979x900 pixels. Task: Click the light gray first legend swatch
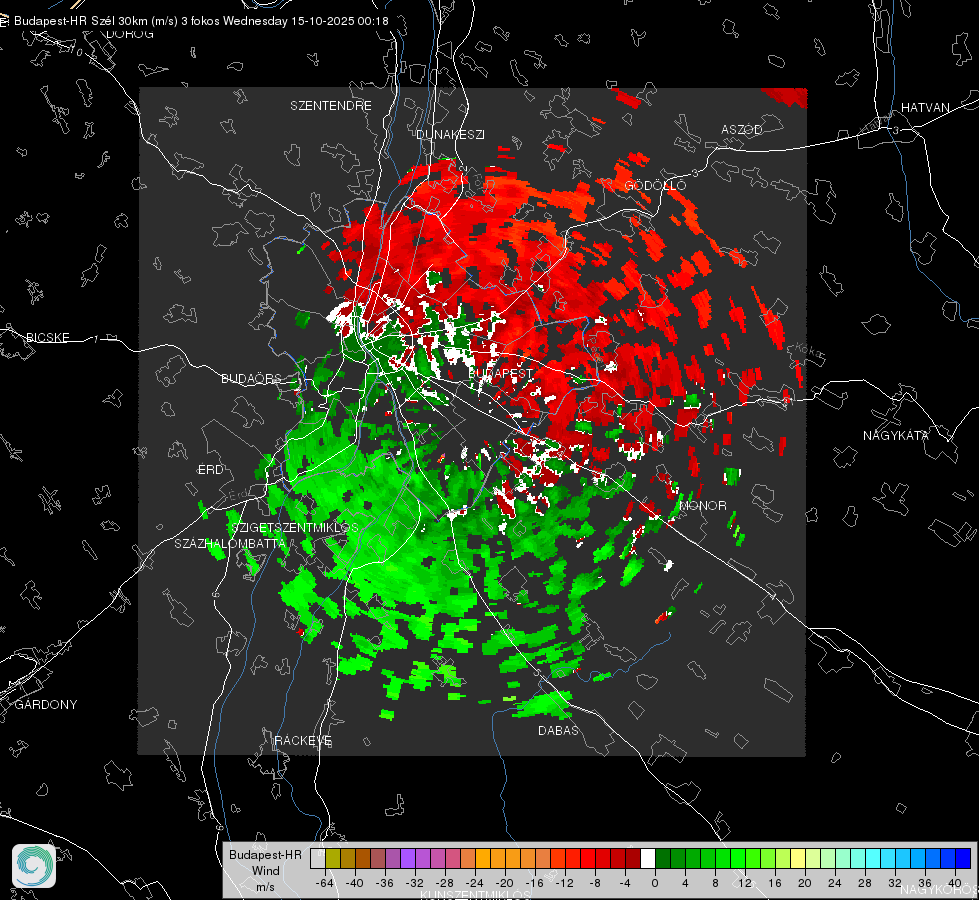click(x=318, y=858)
